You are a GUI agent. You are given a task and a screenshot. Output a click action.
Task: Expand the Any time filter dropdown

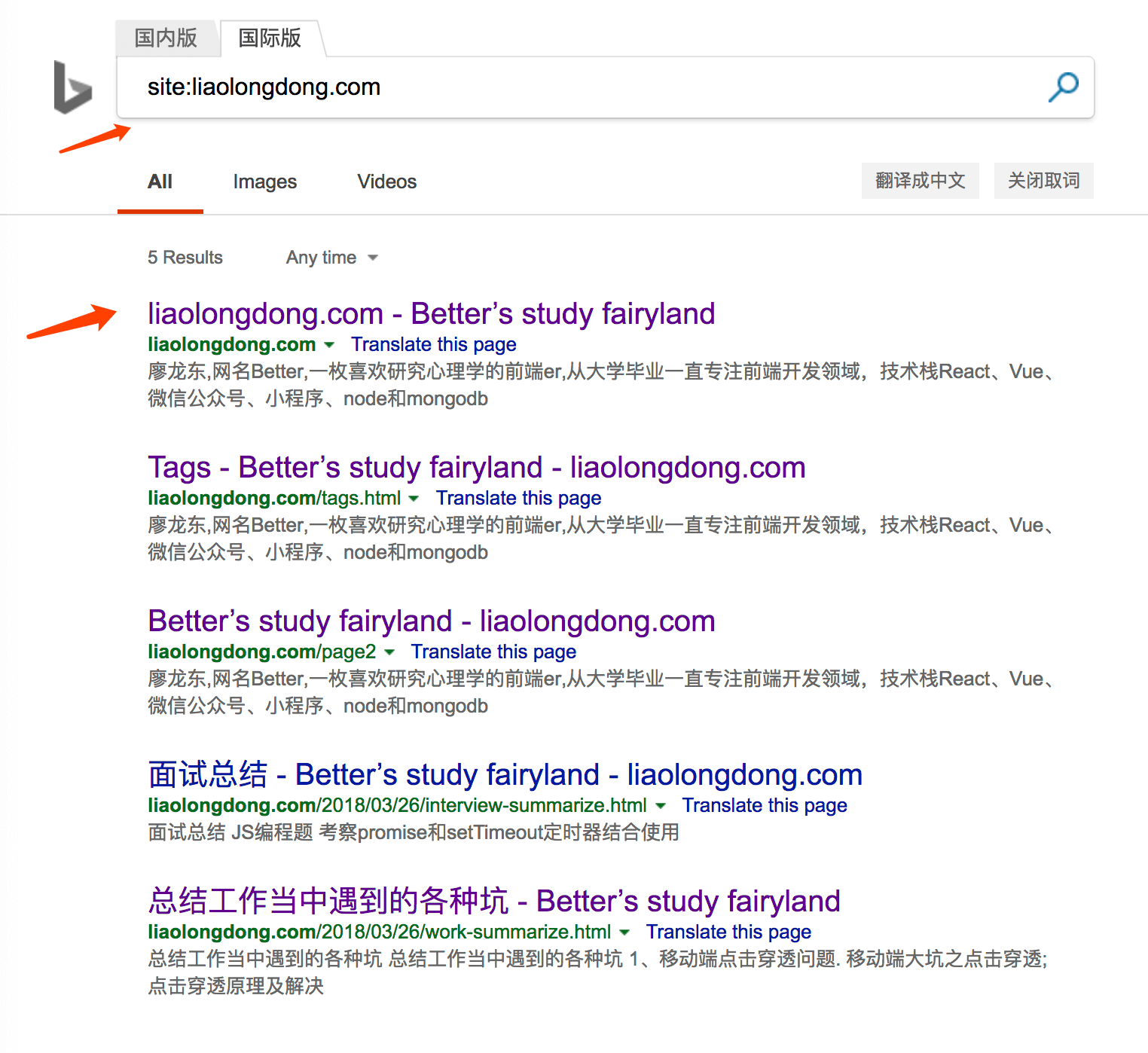331,258
